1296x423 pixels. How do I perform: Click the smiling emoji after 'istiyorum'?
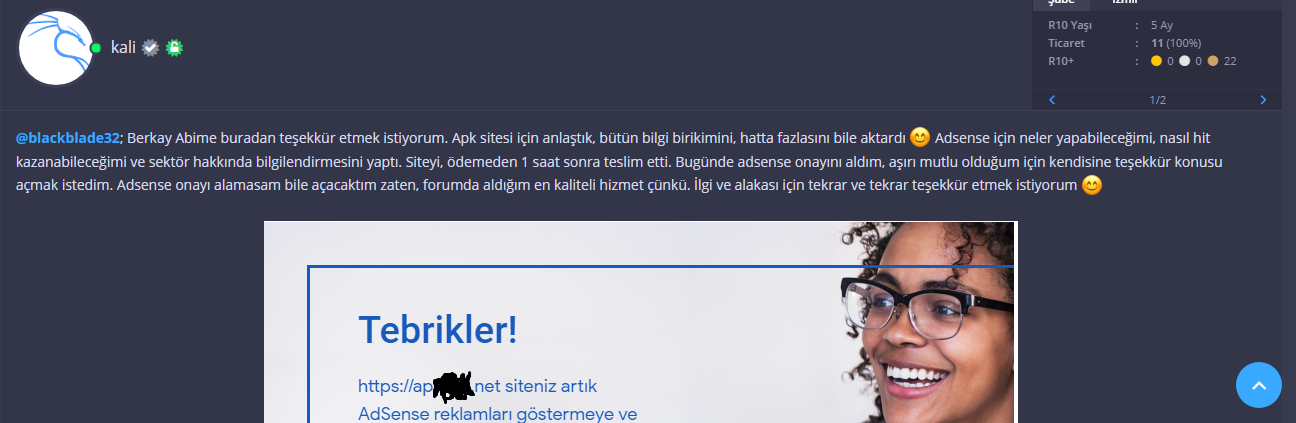pyautogui.click(x=1092, y=185)
